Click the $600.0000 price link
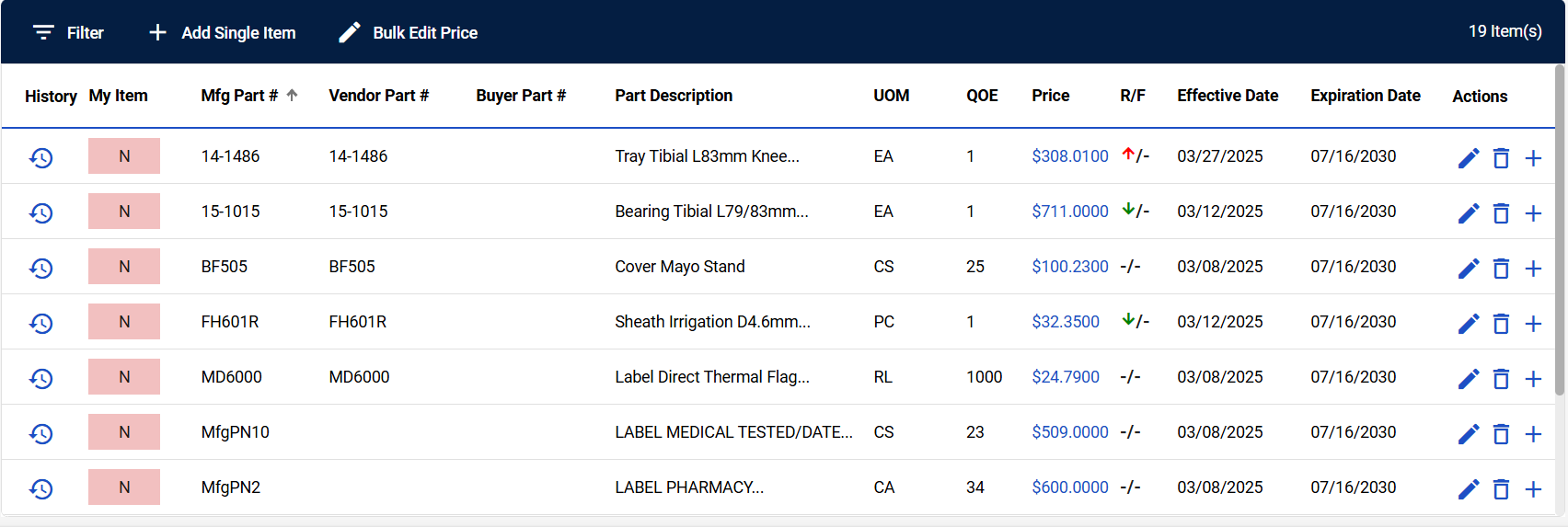This screenshot has height=527, width=1568. coord(1069,487)
